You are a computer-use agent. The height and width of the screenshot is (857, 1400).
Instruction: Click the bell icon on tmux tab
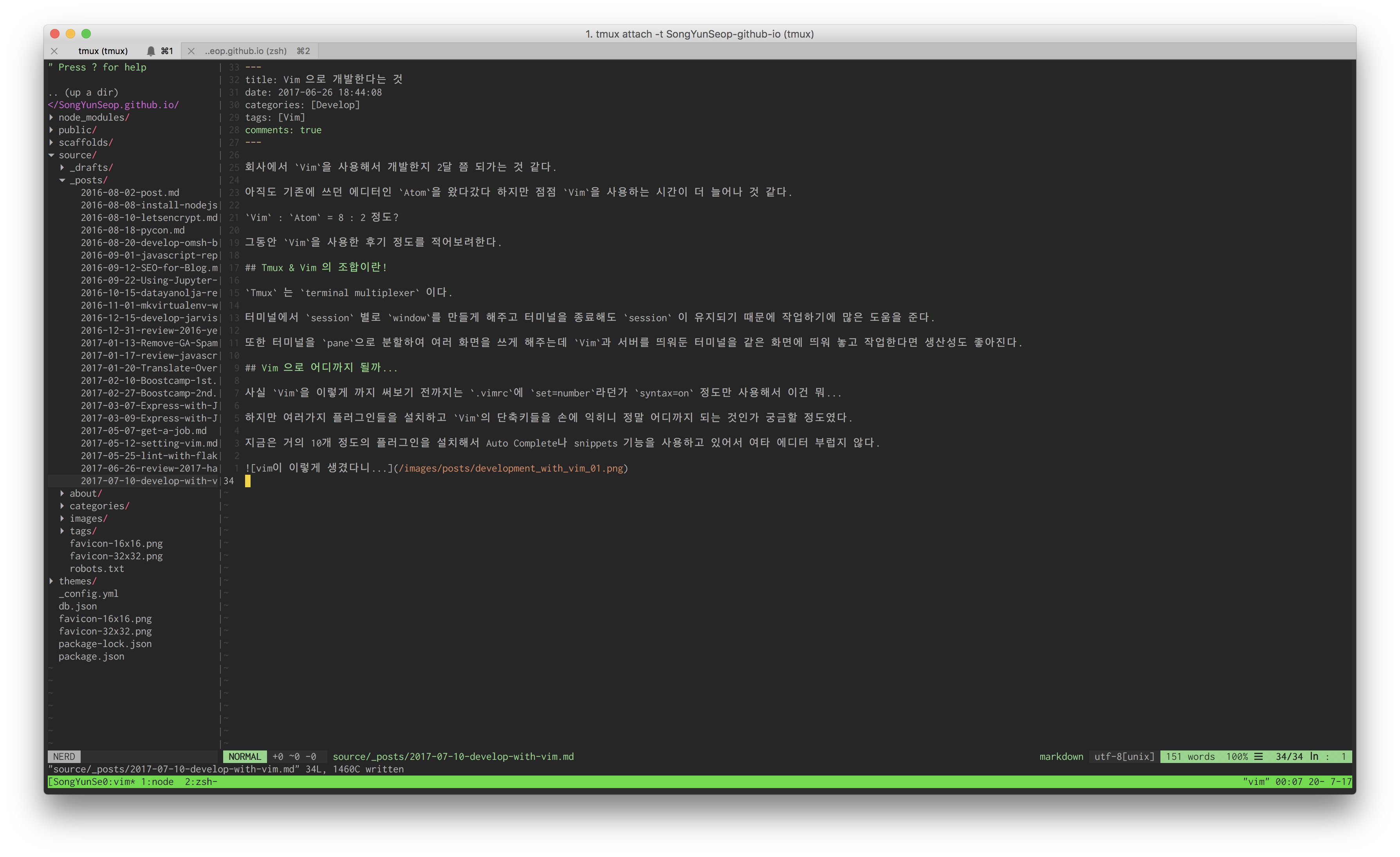(151, 51)
